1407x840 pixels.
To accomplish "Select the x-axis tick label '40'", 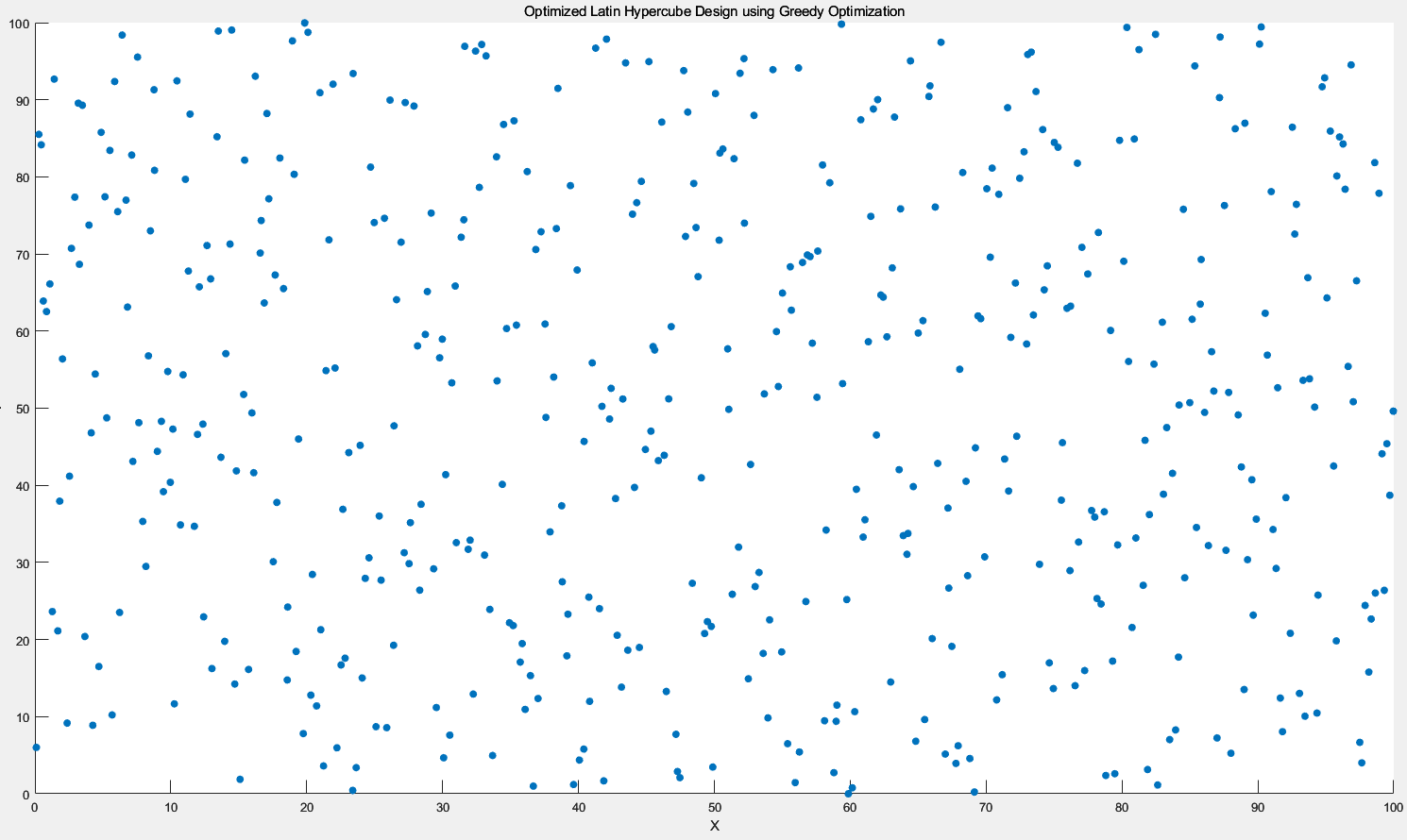I will pyautogui.click(x=578, y=809).
